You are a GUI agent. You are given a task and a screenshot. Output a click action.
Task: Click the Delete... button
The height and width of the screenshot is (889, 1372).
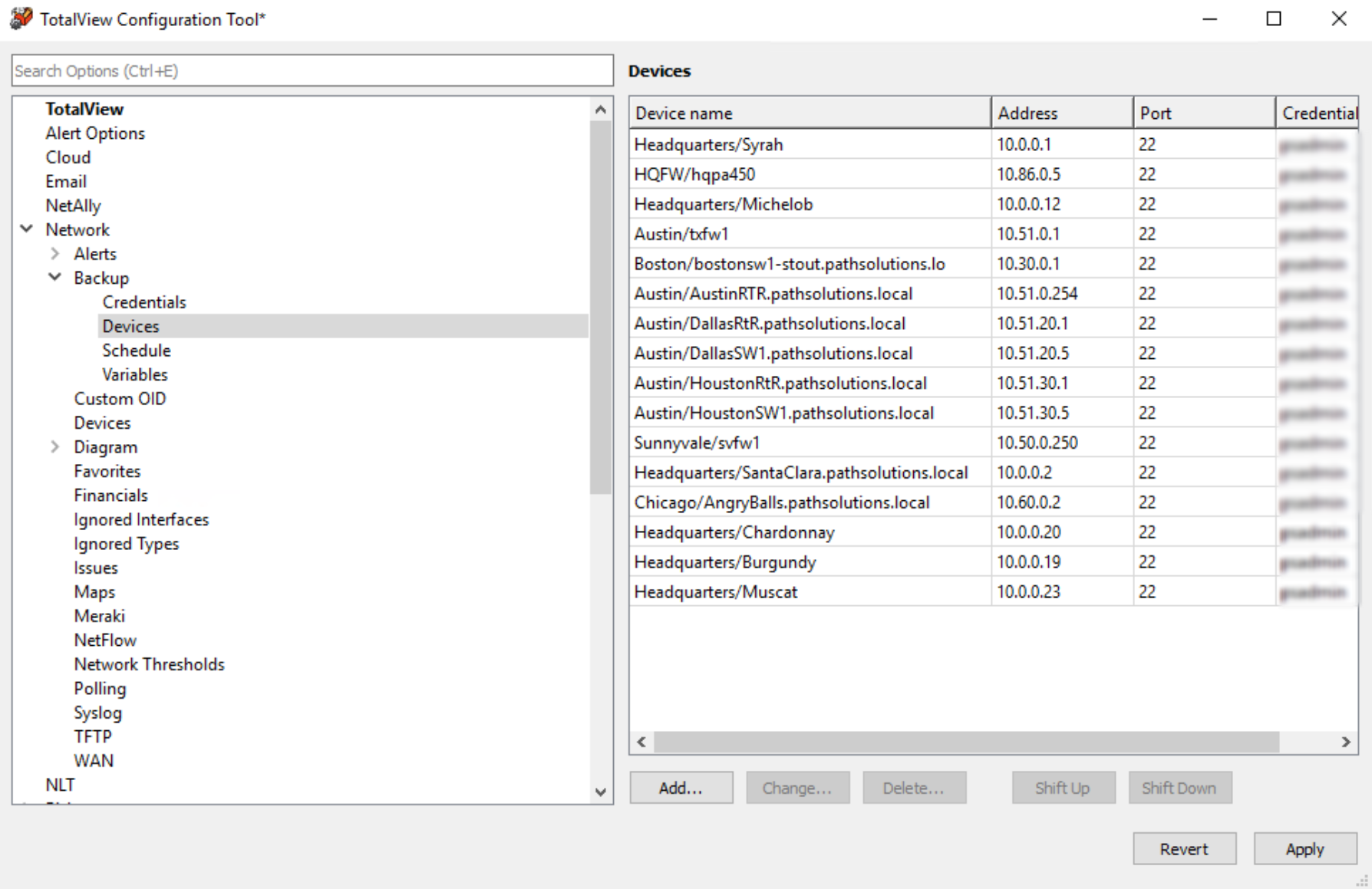click(915, 788)
